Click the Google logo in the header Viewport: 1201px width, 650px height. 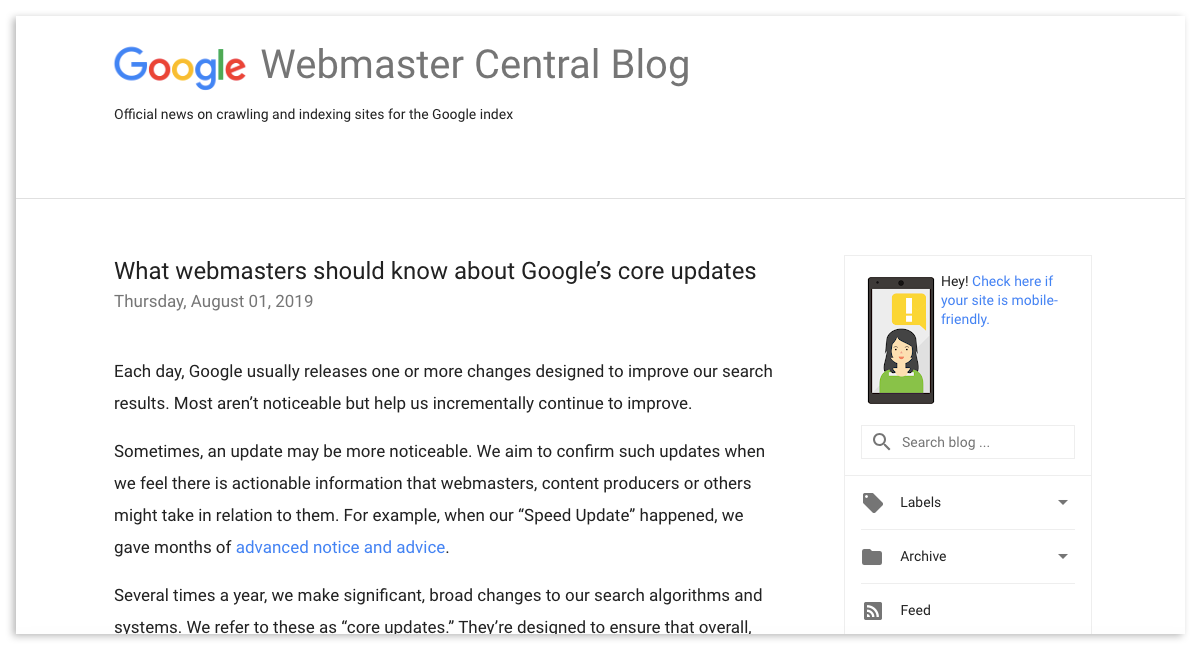(180, 66)
